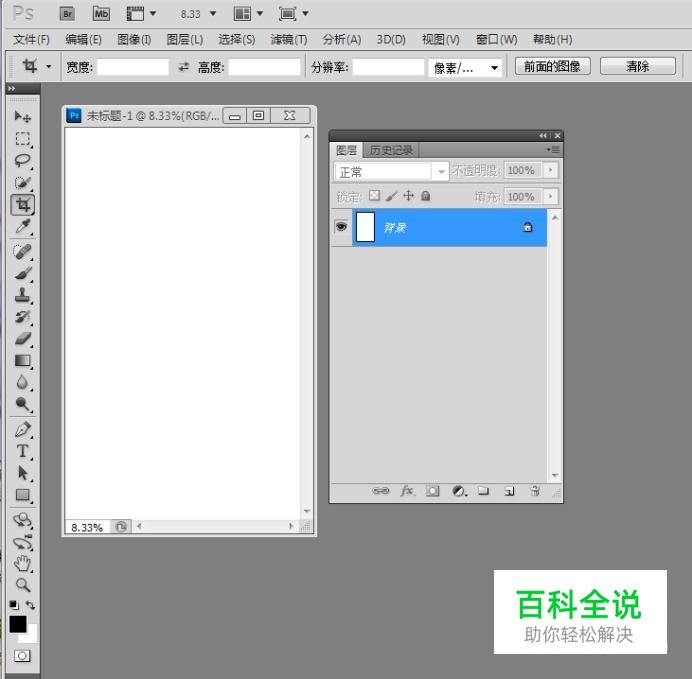This screenshot has width=692, height=679.
Task: Toggle lock all
Action: coord(425,195)
